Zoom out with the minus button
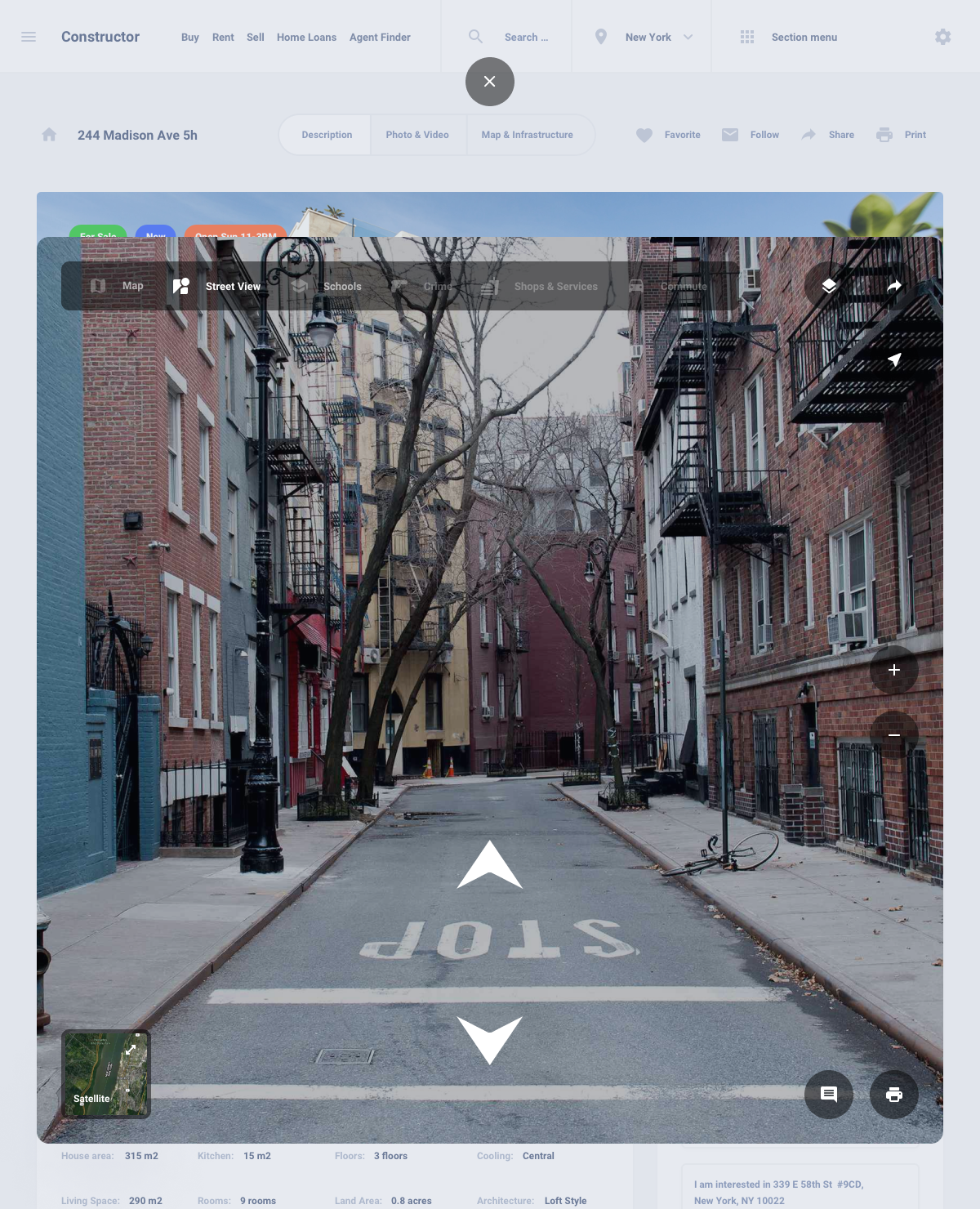This screenshot has height=1209, width=980. 894,735
